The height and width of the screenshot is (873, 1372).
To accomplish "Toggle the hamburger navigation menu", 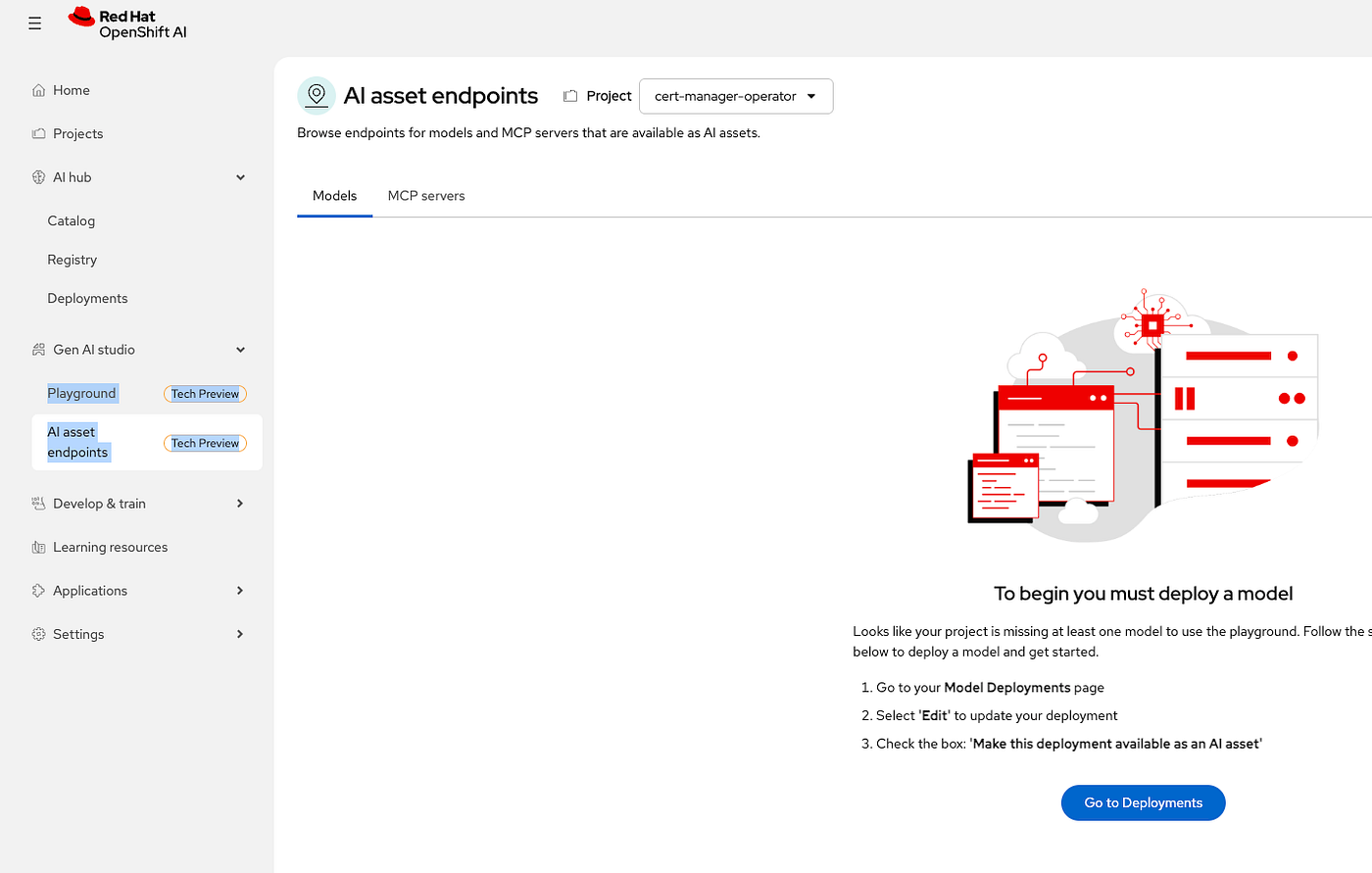I will click(34, 24).
